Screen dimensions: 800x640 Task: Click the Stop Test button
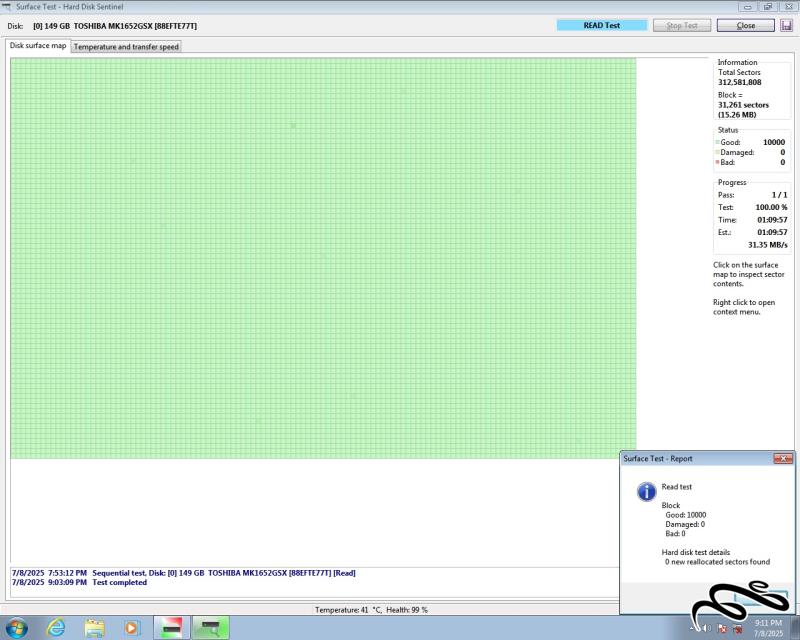(682, 25)
